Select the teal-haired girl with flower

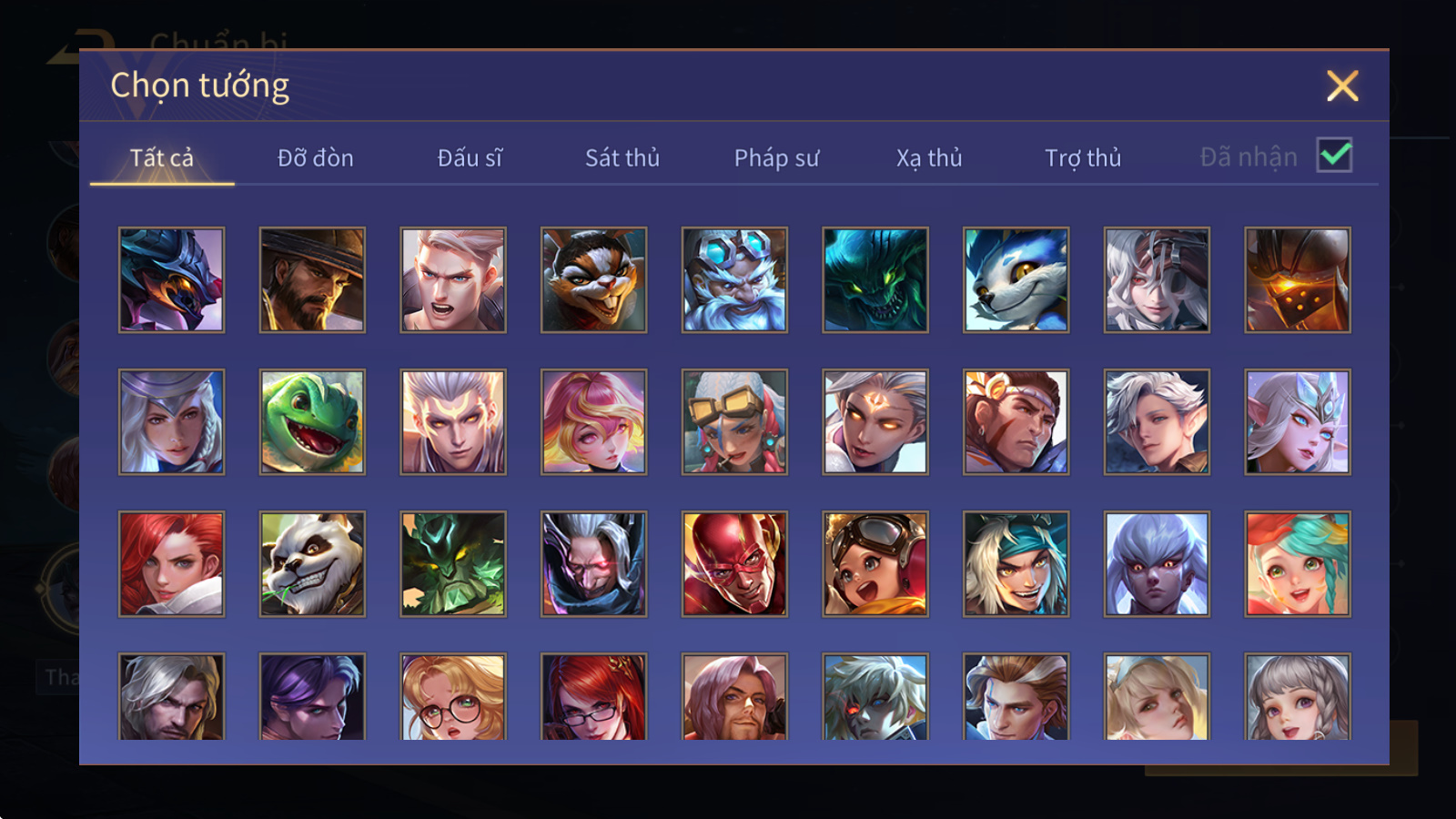(1298, 563)
